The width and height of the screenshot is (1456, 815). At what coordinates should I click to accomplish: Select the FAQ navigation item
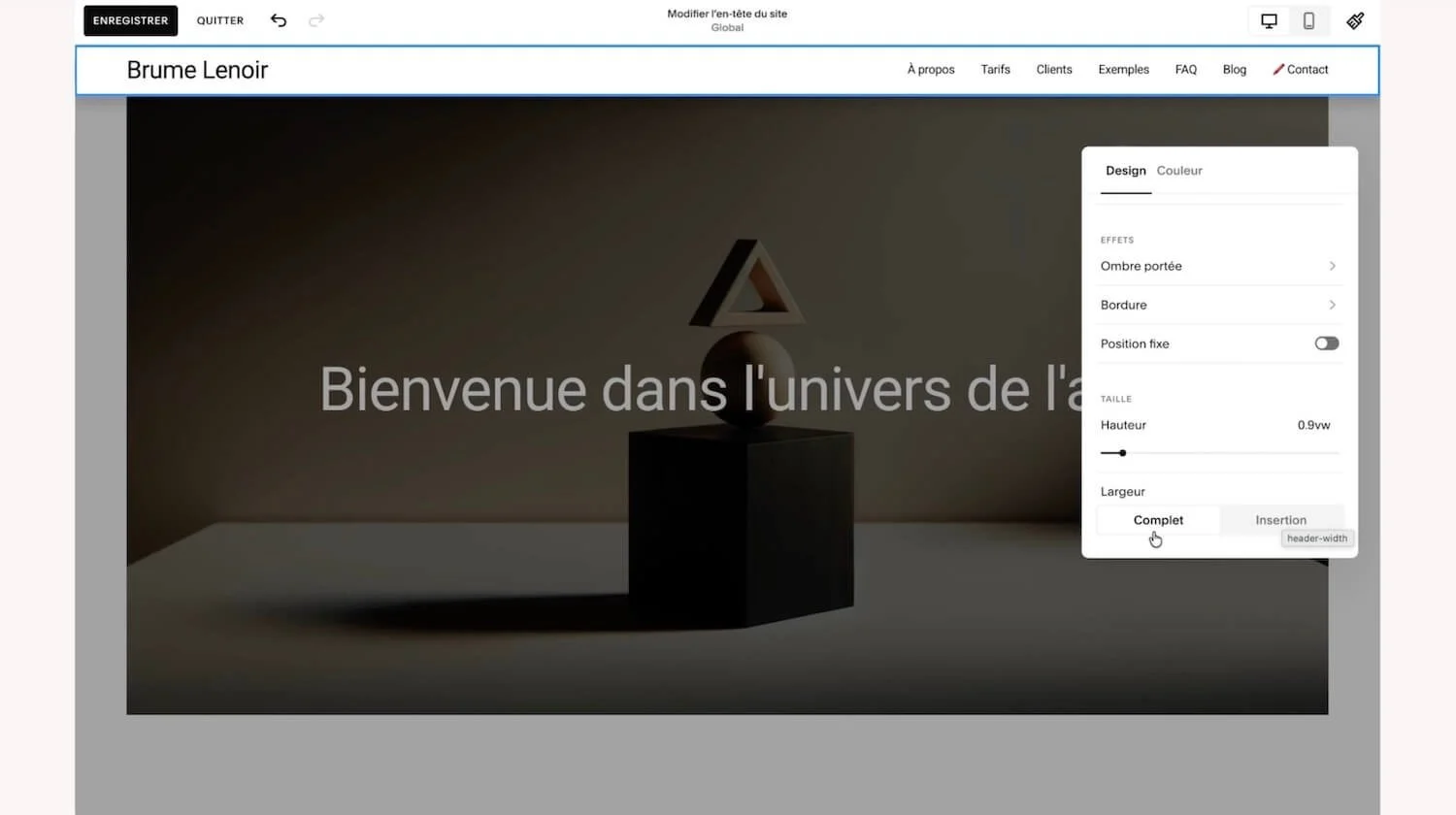pos(1185,69)
